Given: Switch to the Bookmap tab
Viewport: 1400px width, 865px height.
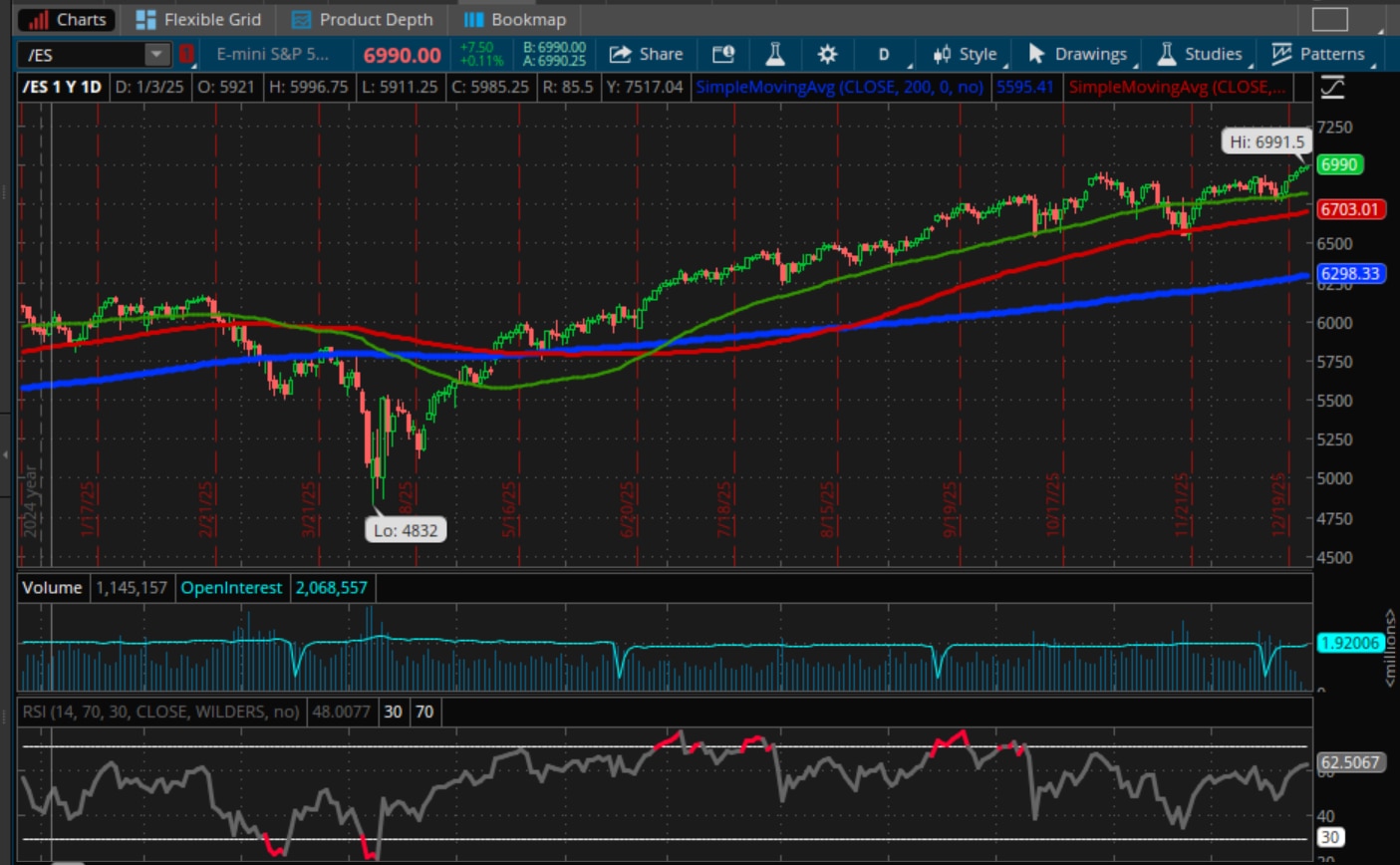Looking at the screenshot, I should pos(516,18).
